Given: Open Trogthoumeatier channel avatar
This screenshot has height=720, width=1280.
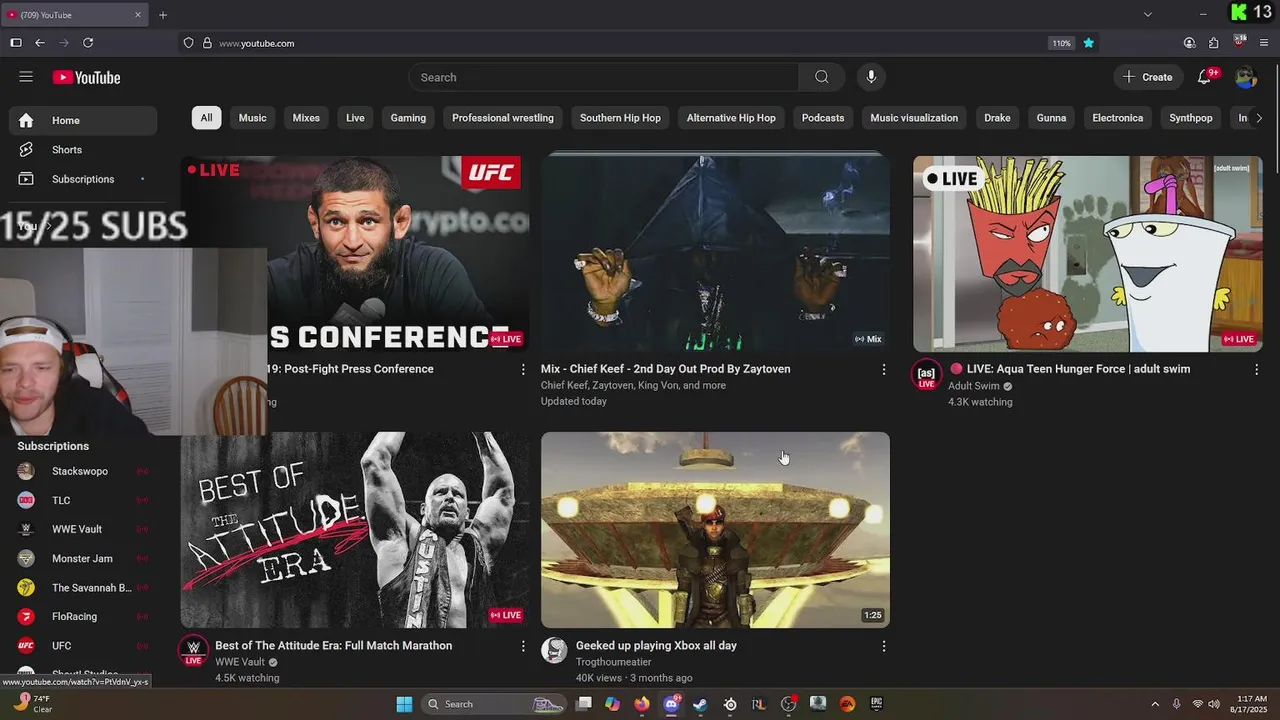Looking at the screenshot, I should 554,650.
